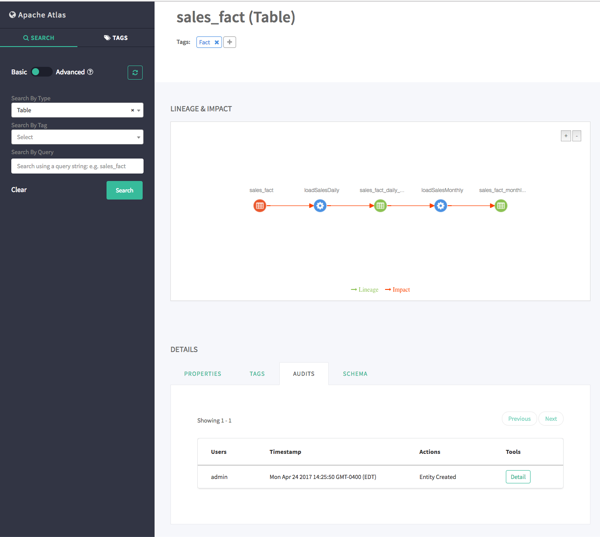Viewport: 600px width, 537px height.
Task: Clear the Table type selection with x
Action: 132,110
